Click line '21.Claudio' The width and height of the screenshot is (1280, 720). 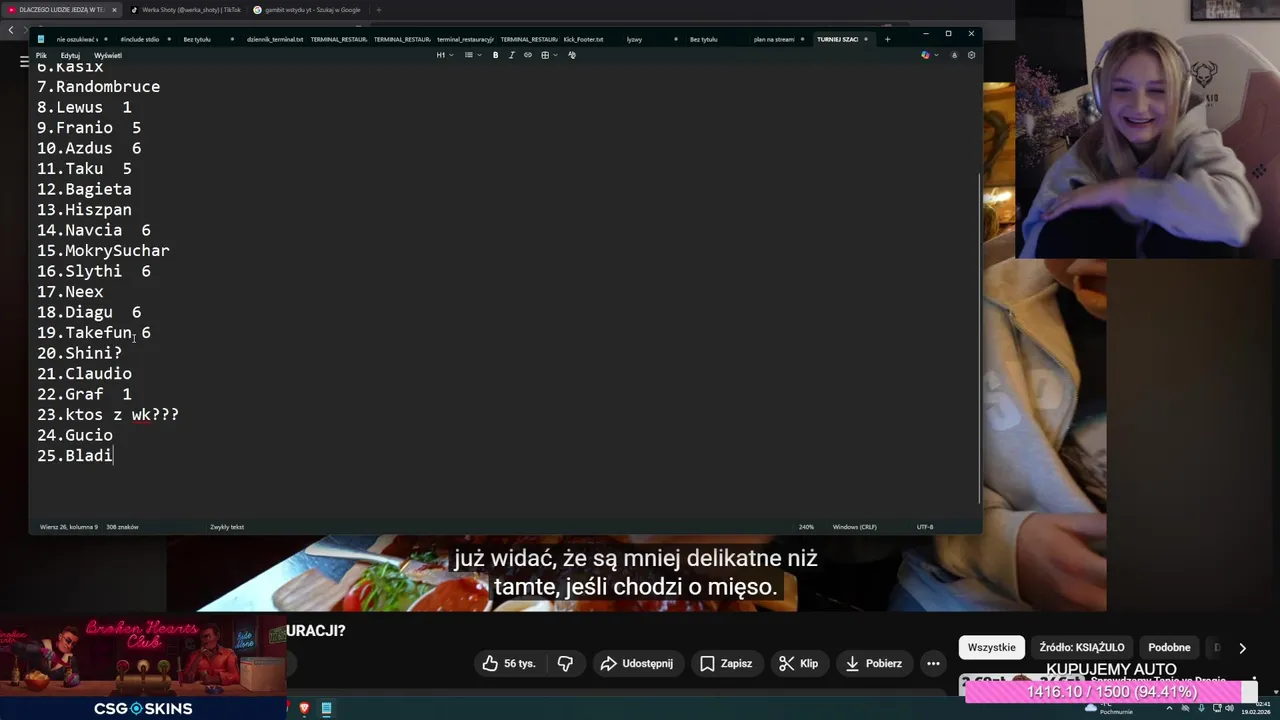pos(84,374)
